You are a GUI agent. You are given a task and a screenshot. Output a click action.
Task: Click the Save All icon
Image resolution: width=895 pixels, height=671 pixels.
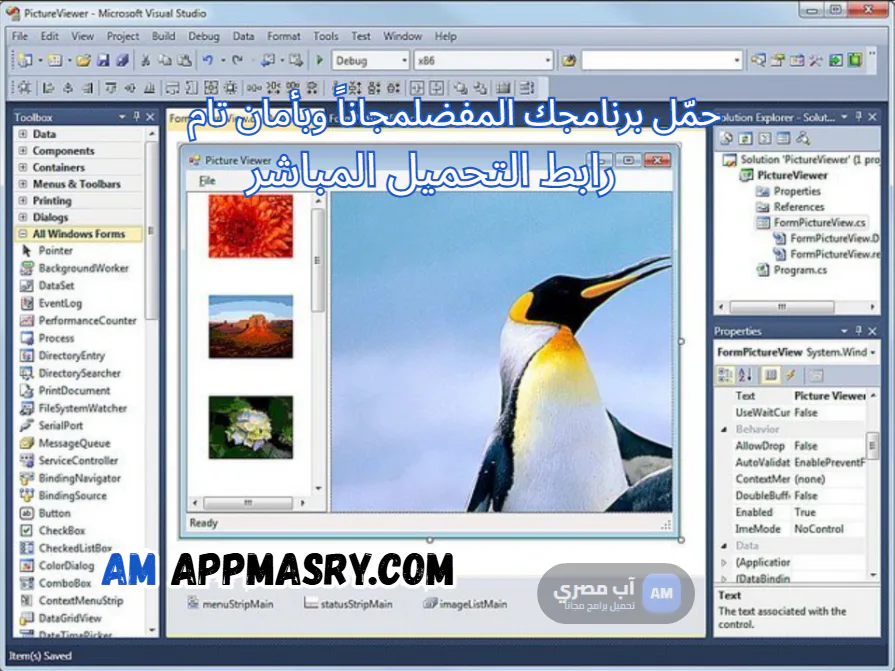pos(122,60)
